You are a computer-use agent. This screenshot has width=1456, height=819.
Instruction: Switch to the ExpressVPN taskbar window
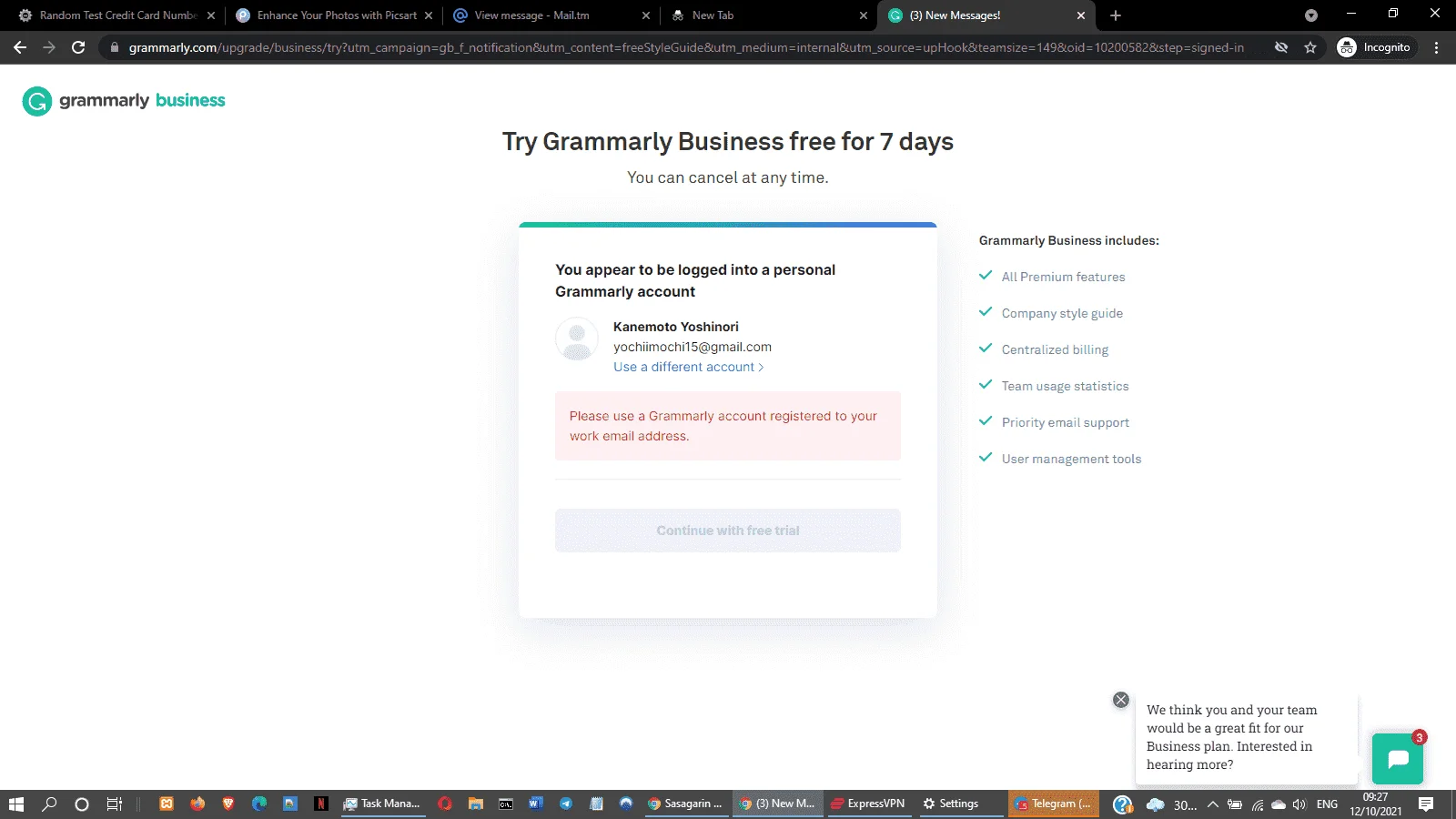click(x=867, y=804)
